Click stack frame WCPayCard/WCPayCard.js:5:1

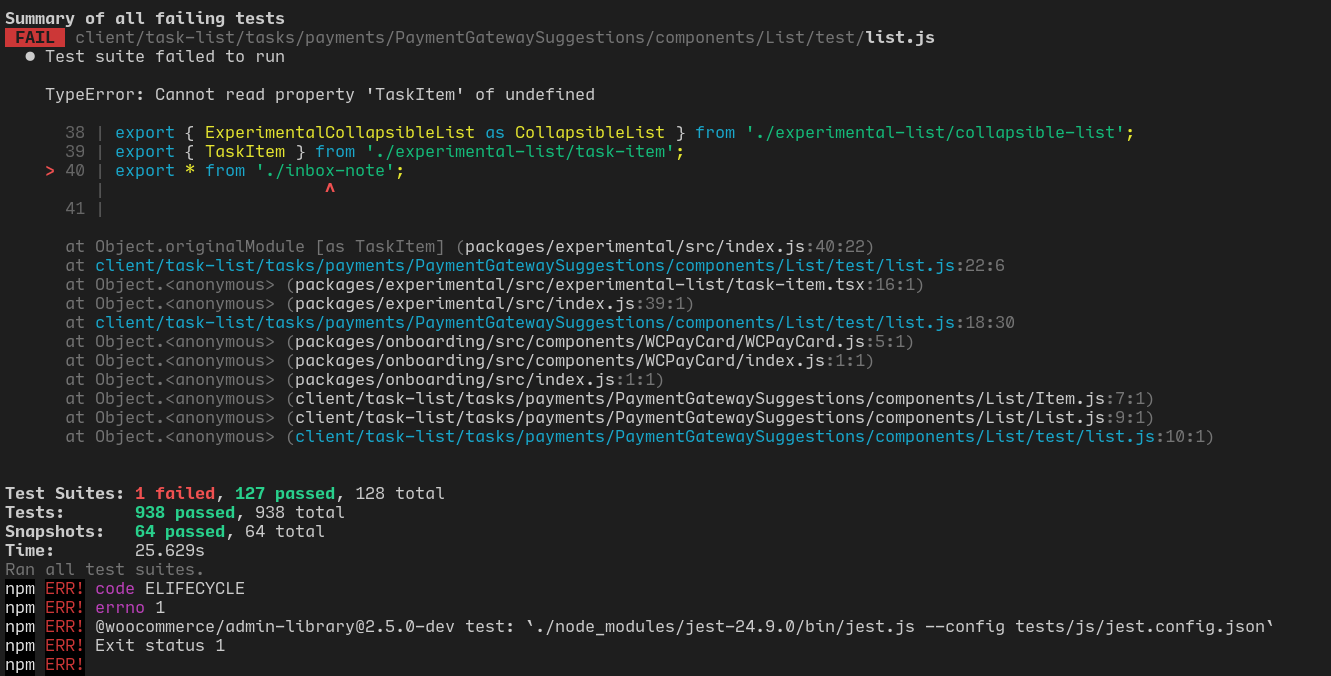click(x=490, y=341)
